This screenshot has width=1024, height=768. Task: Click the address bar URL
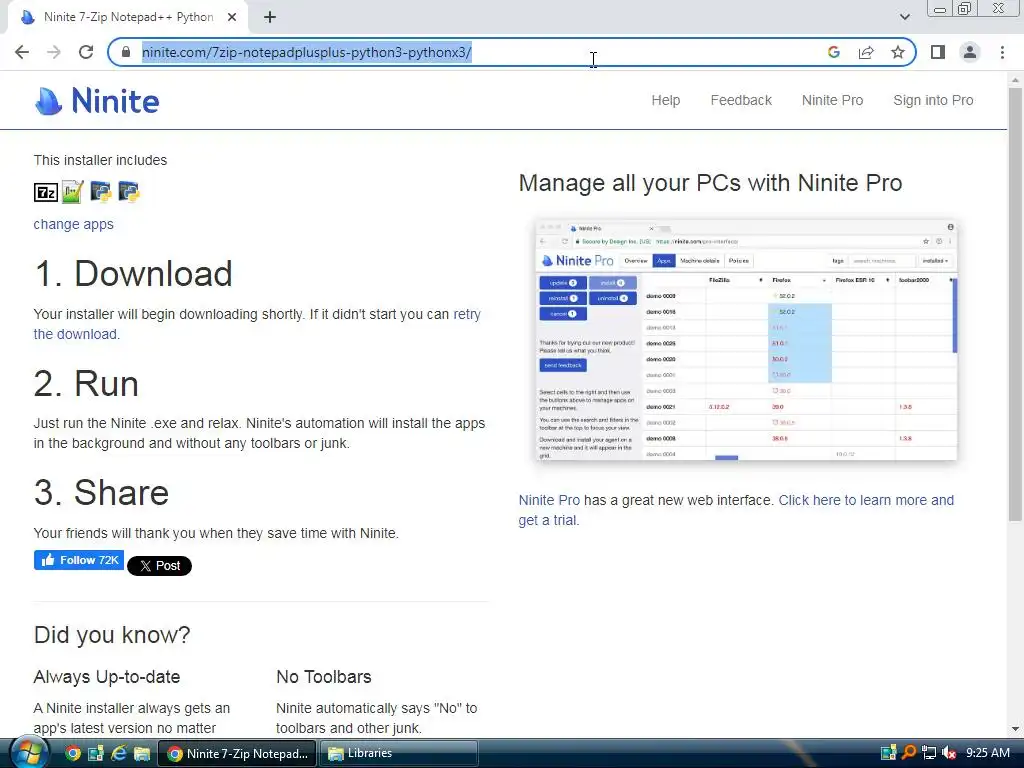[x=306, y=52]
